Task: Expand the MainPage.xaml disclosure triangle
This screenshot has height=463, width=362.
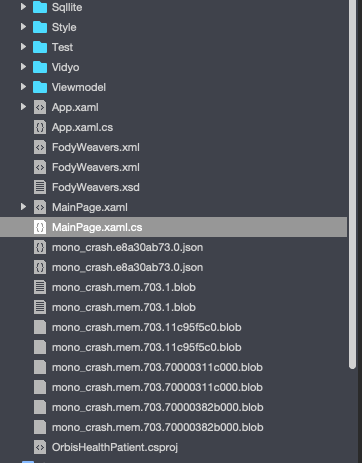Action: coord(23,207)
